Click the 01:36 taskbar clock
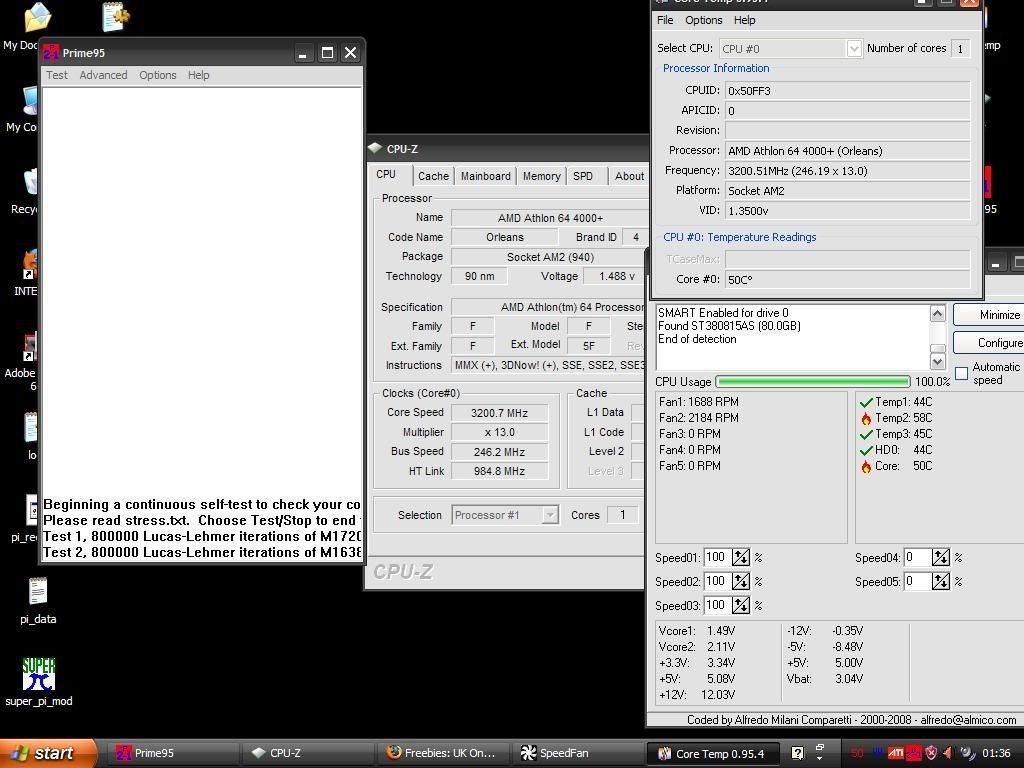 coord(996,754)
